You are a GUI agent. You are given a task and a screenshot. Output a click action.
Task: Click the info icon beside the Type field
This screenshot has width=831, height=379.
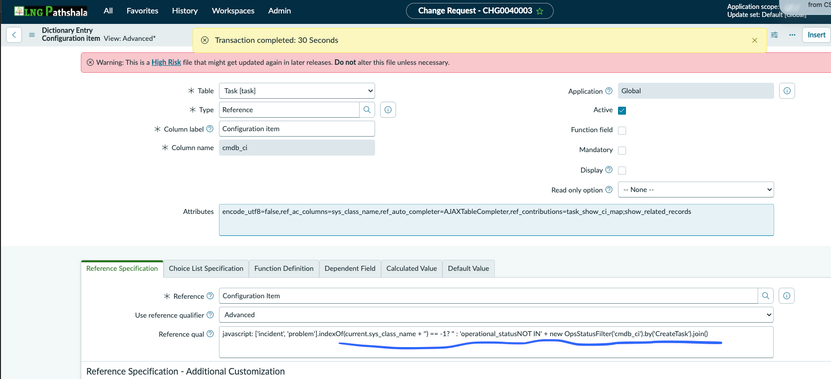pyautogui.click(x=388, y=110)
